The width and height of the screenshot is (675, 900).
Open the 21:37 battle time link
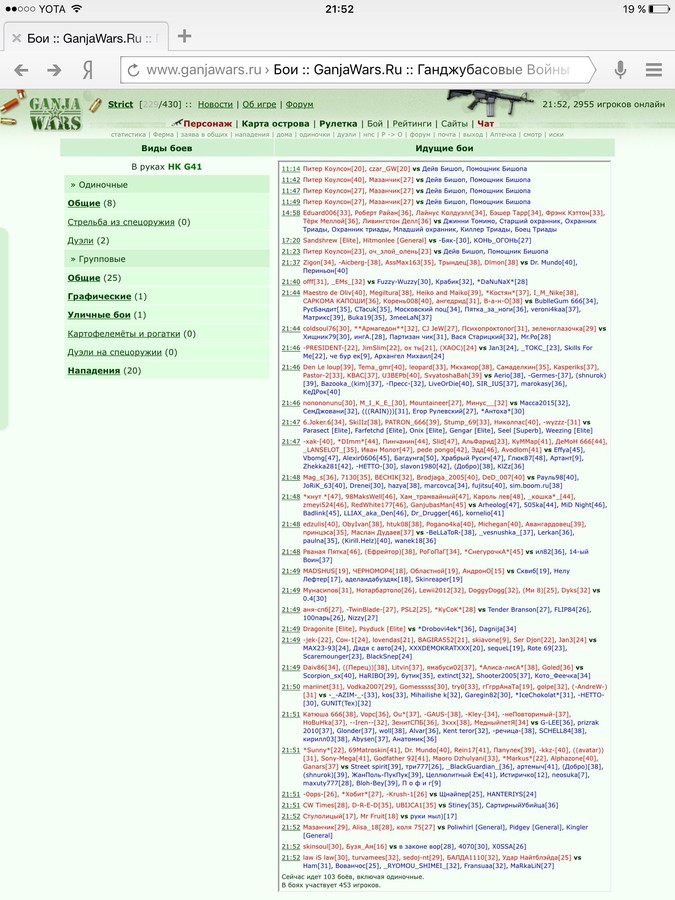click(290, 262)
